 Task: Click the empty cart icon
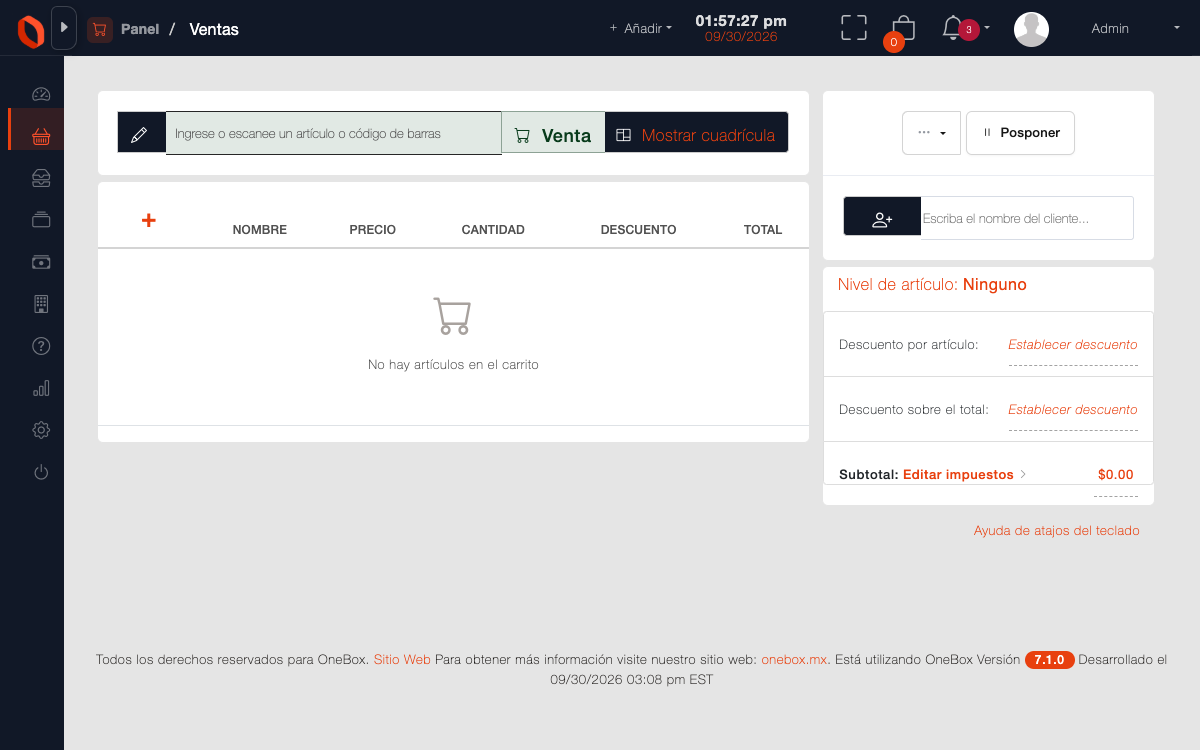452,316
